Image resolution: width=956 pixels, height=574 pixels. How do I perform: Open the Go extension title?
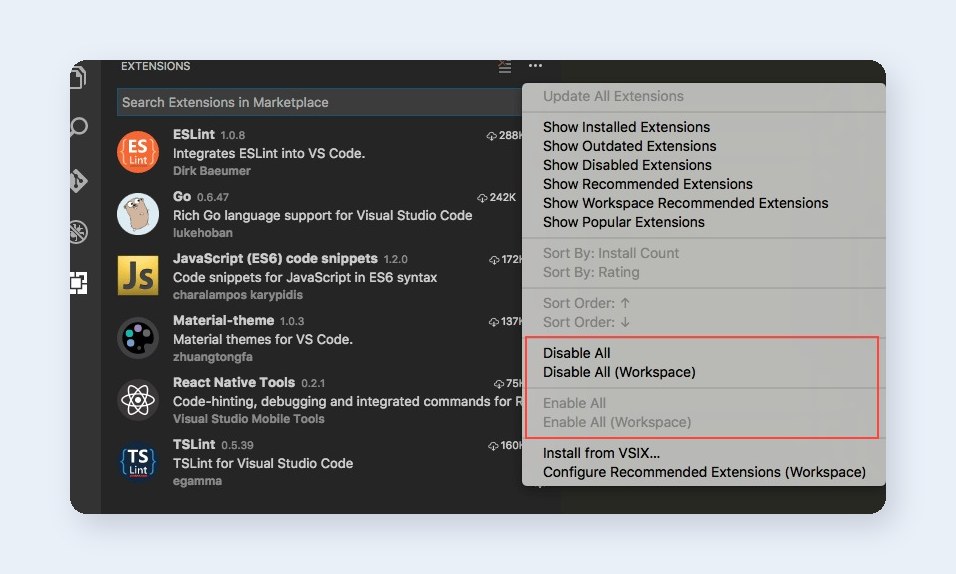coord(182,196)
